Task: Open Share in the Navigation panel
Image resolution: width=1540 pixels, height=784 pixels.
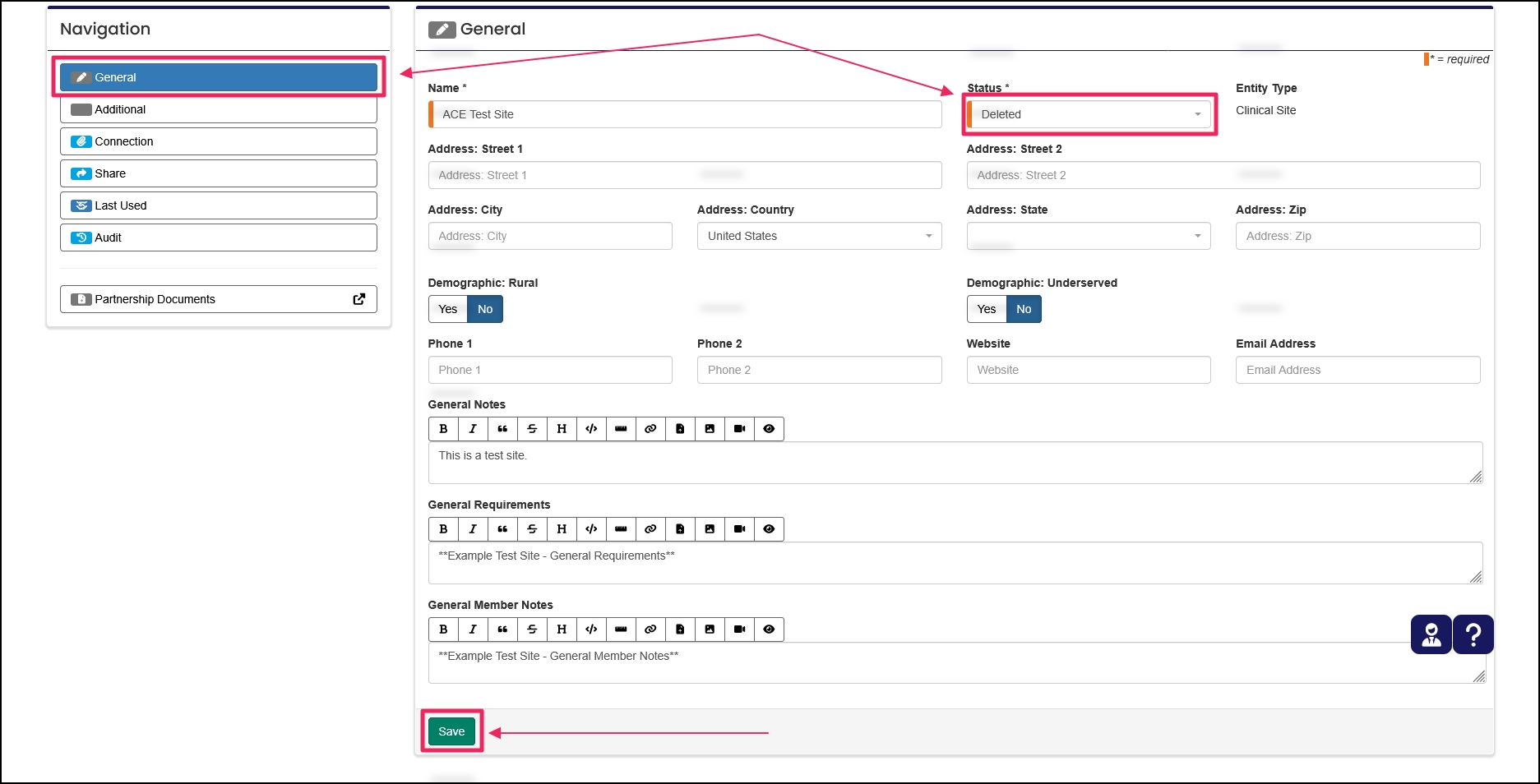Action: point(219,173)
